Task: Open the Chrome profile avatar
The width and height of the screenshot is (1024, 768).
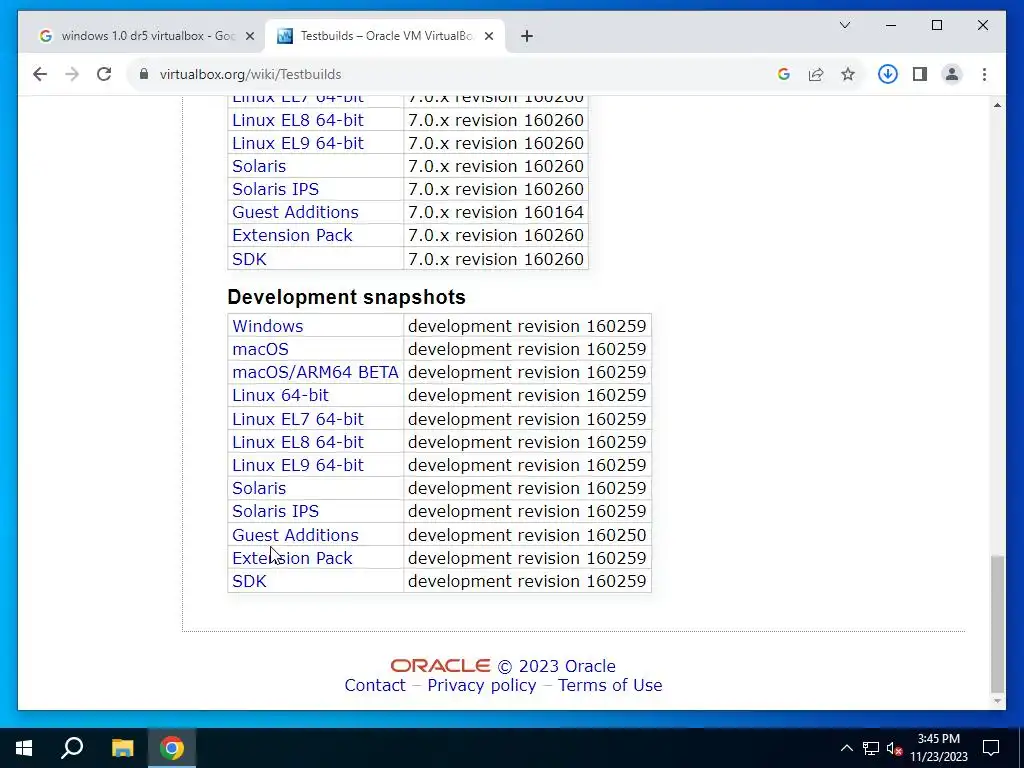Action: pyautogui.click(x=952, y=74)
